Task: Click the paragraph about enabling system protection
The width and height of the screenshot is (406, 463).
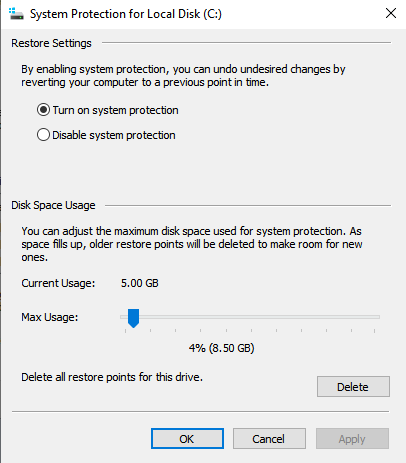Action: (183, 76)
